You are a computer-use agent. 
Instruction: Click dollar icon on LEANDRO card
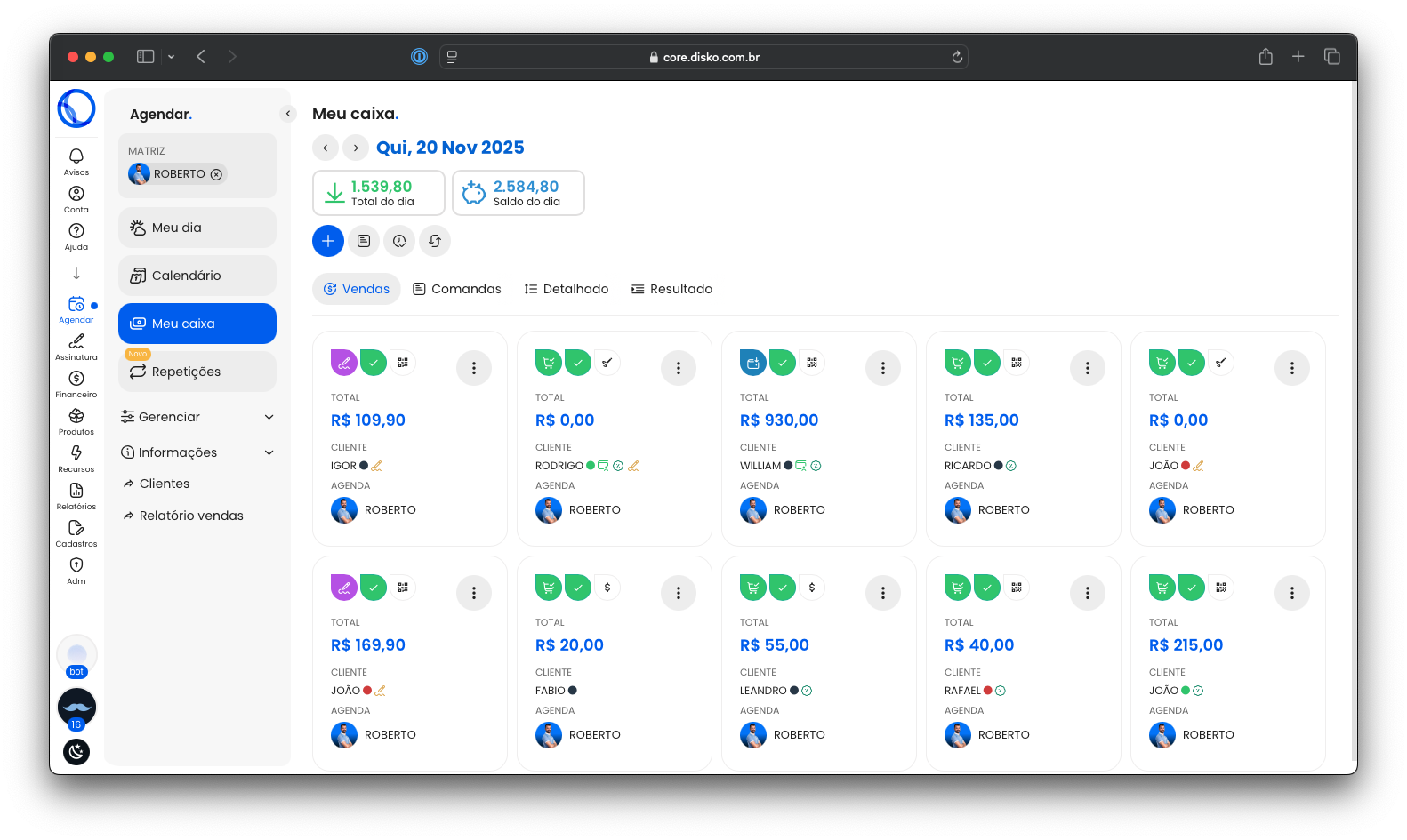click(x=812, y=588)
